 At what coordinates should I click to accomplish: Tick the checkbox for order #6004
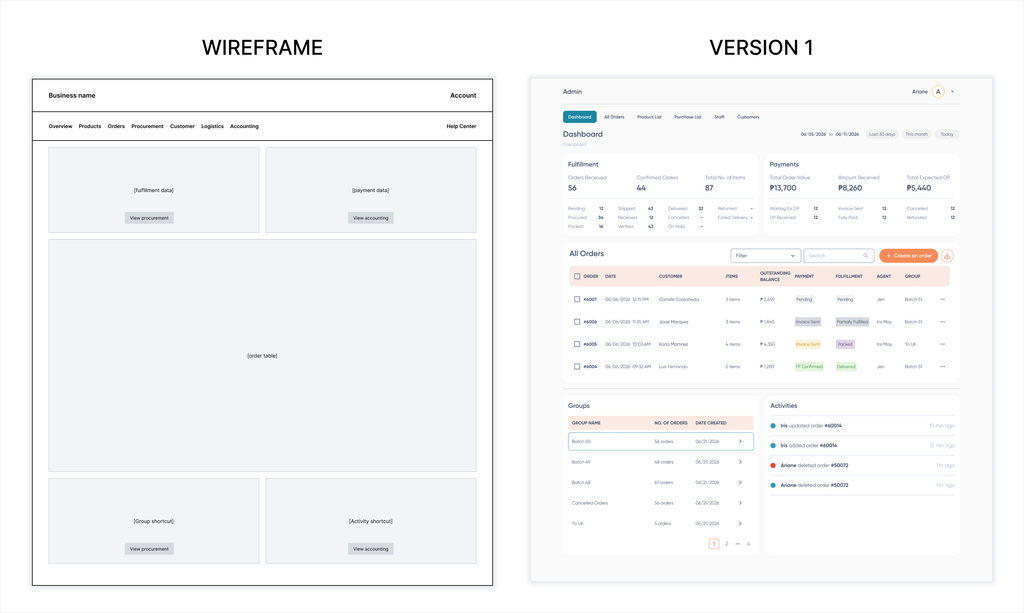click(577, 367)
